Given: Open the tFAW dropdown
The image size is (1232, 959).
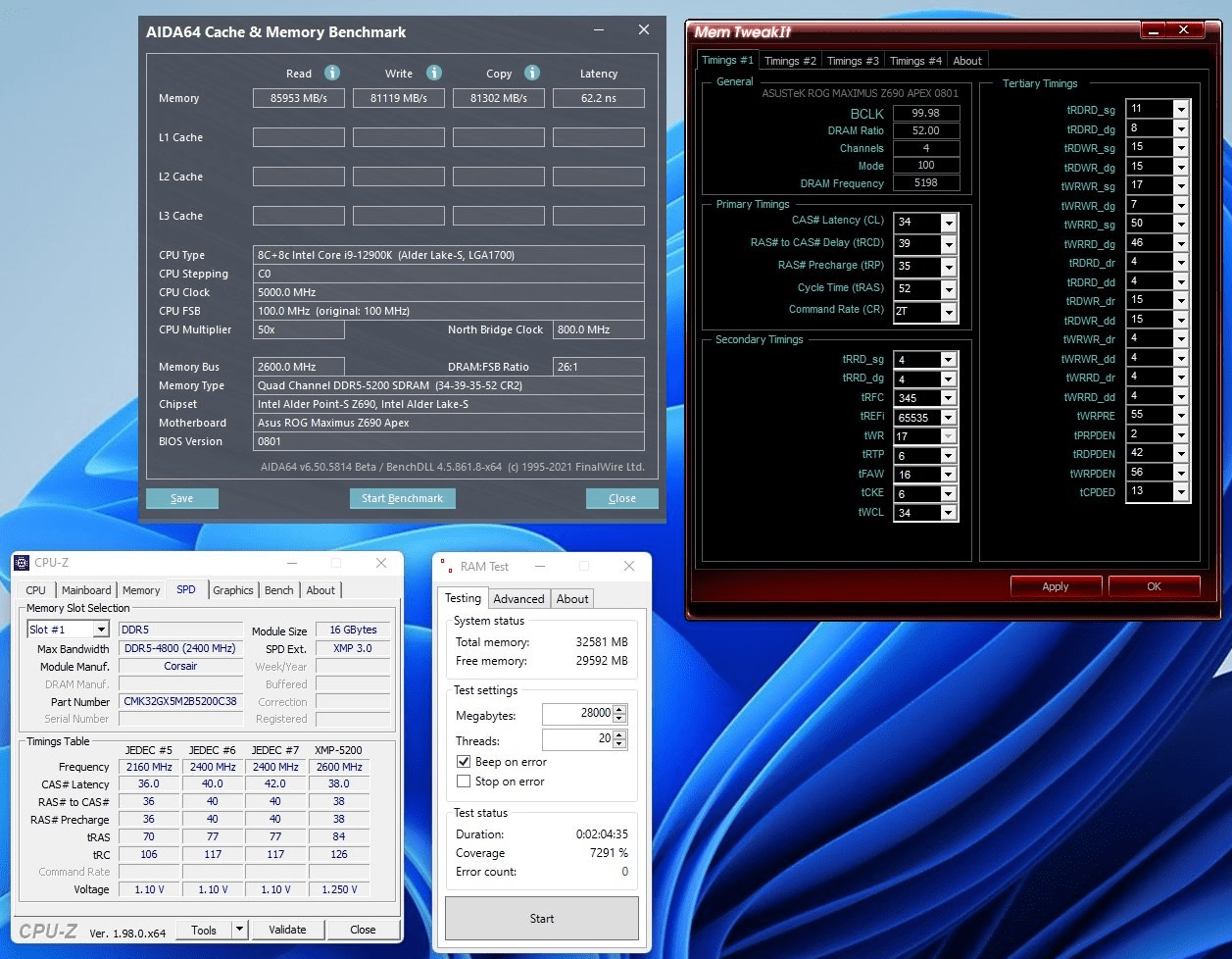Looking at the screenshot, I should 948,475.
